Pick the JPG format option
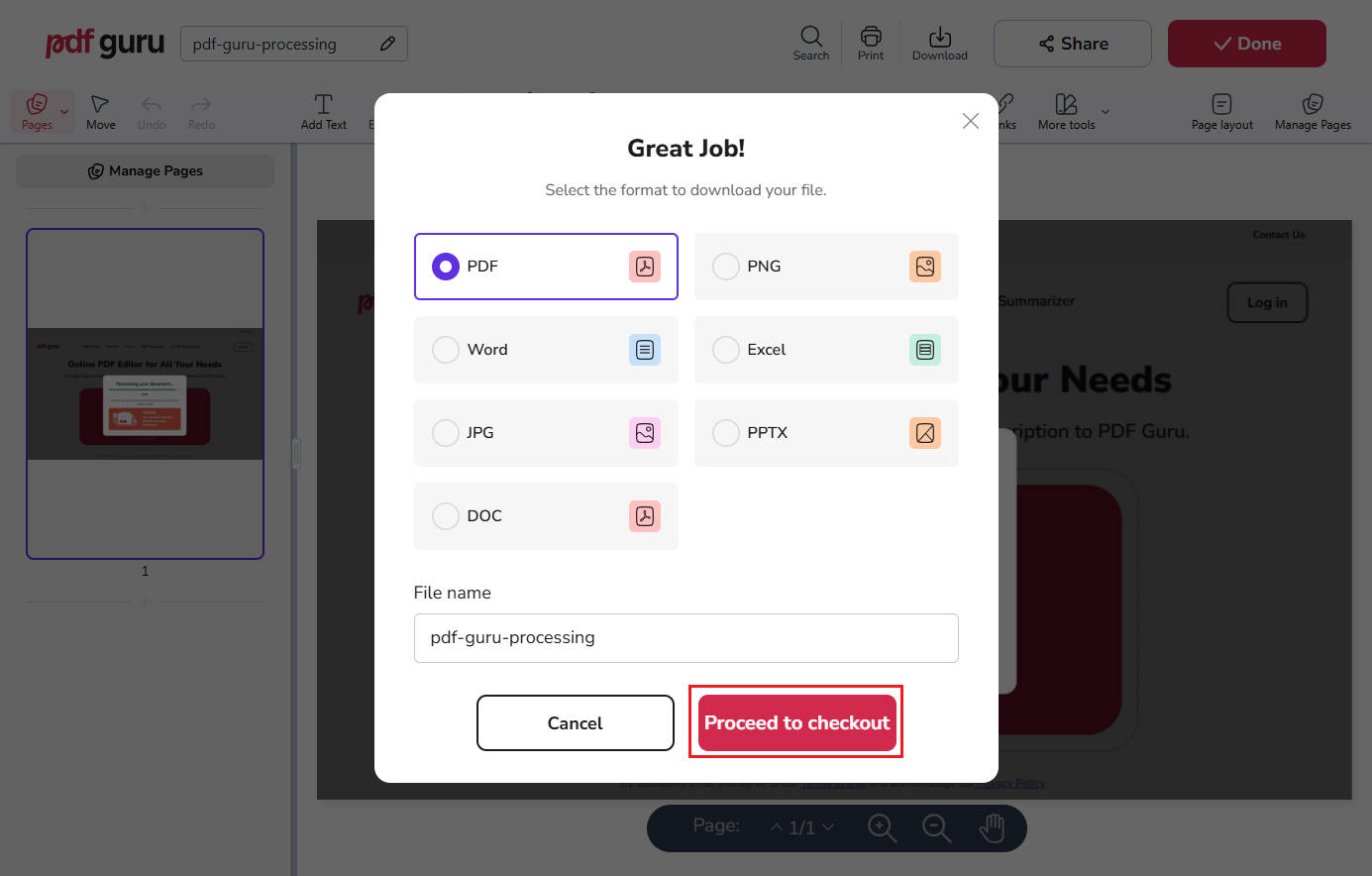The height and width of the screenshot is (876, 1372). 546,433
